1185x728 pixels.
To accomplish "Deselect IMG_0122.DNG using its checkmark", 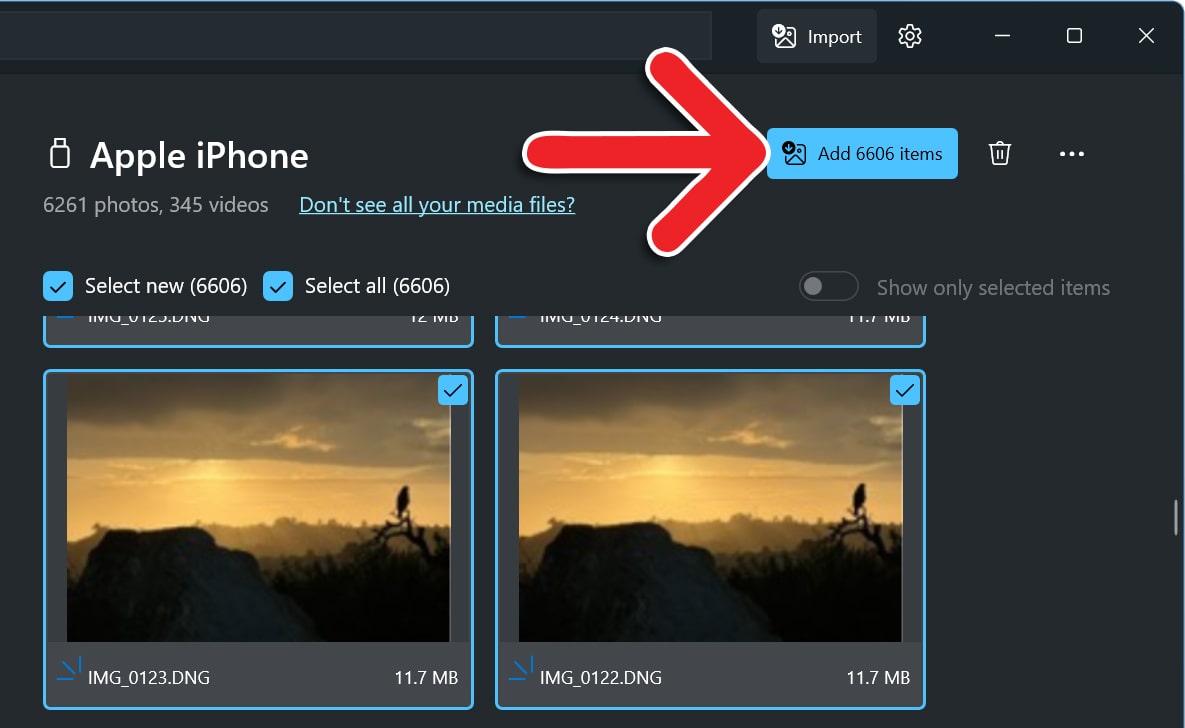I will coord(904,390).
